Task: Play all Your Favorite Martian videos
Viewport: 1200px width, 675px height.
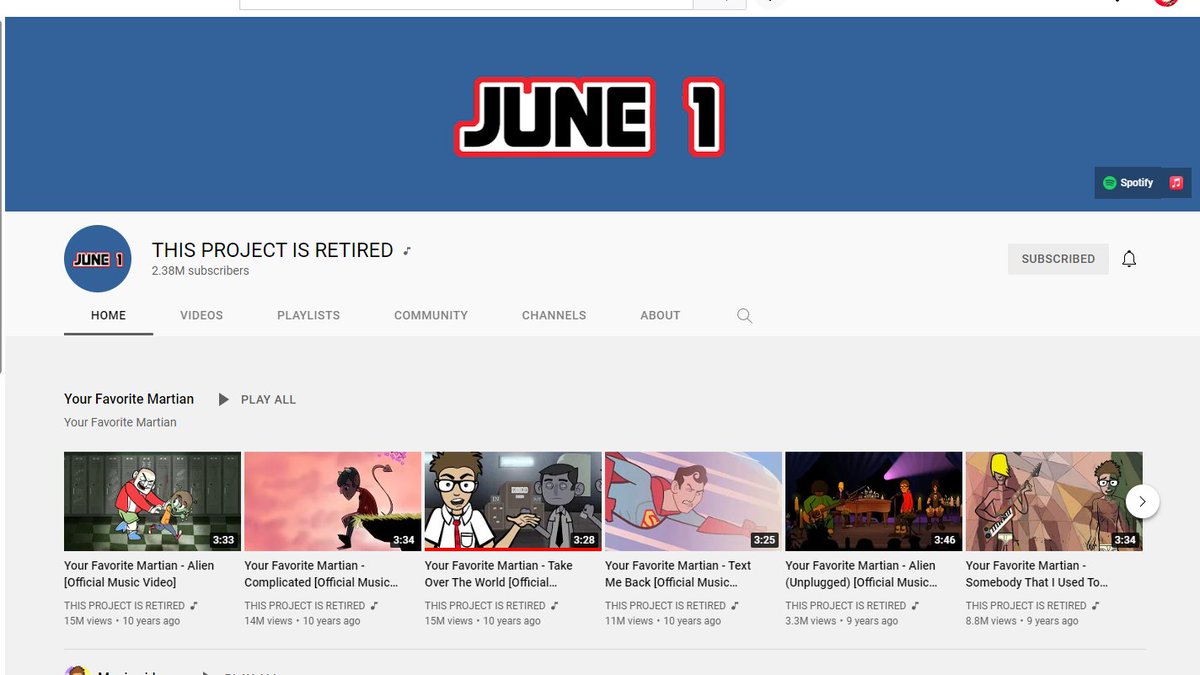Action: point(258,399)
